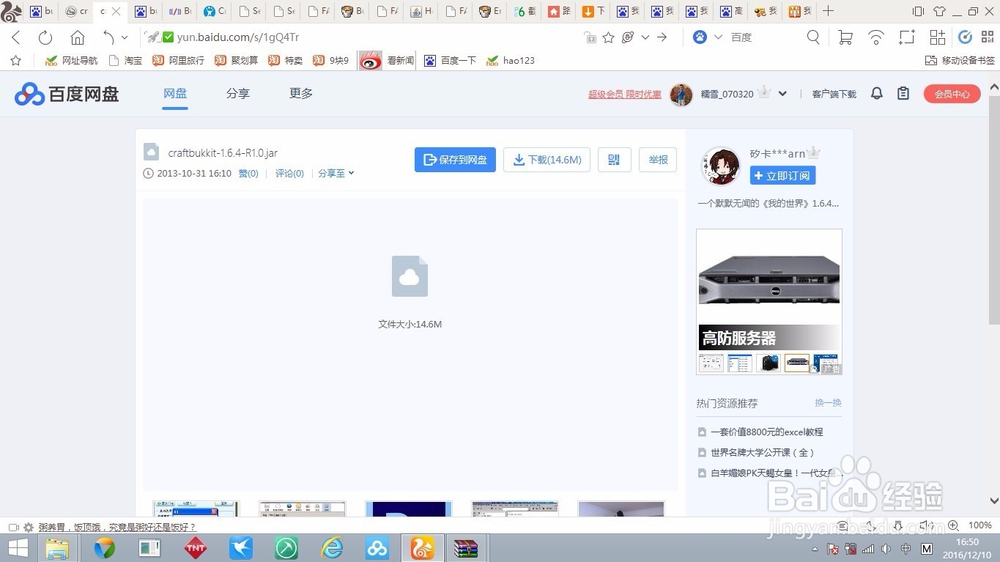Click the address bar URL field
1000x562 pixels.
tap(364, 38)
